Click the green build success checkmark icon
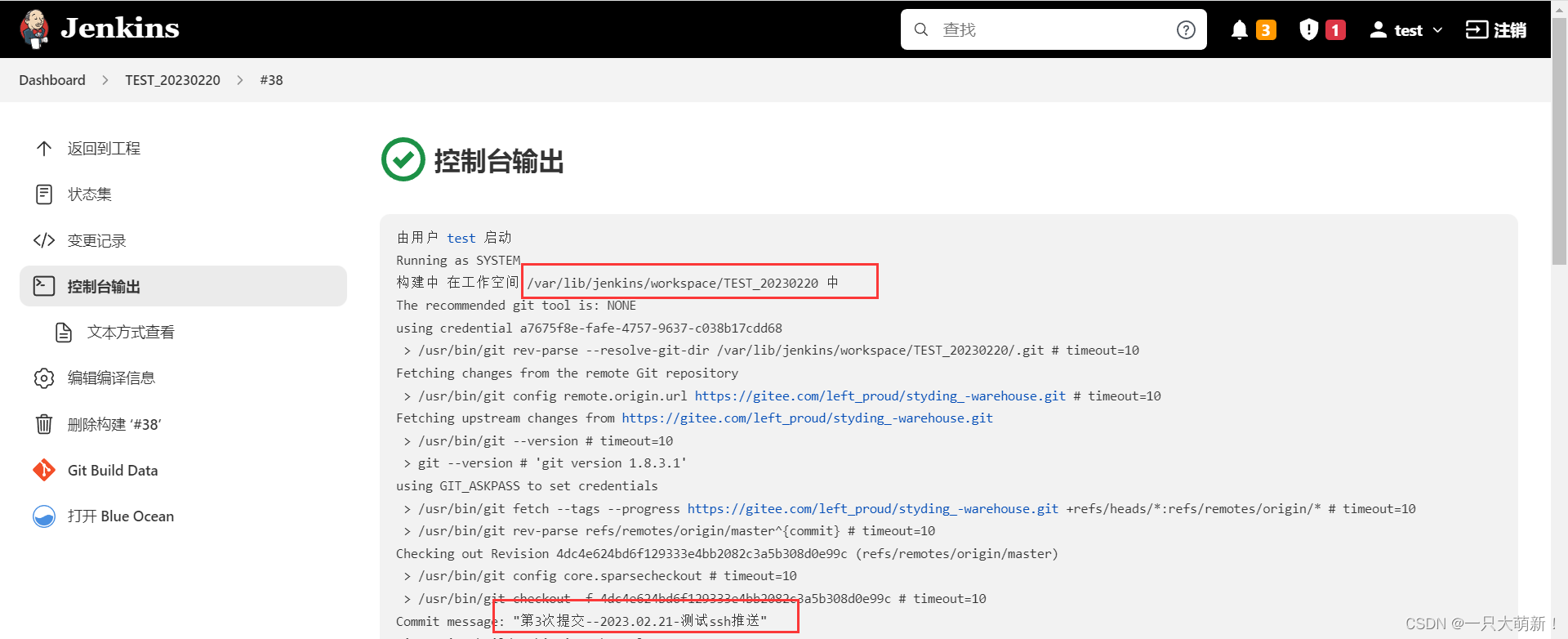This screenshot has width=1568, height=639. point(403,159)
